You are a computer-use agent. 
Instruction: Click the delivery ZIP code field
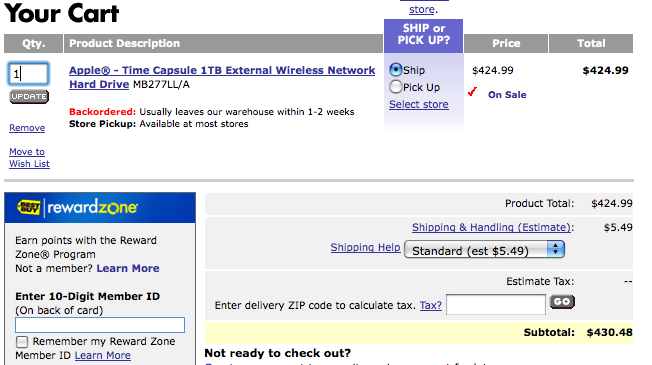[x=496, y=305]
